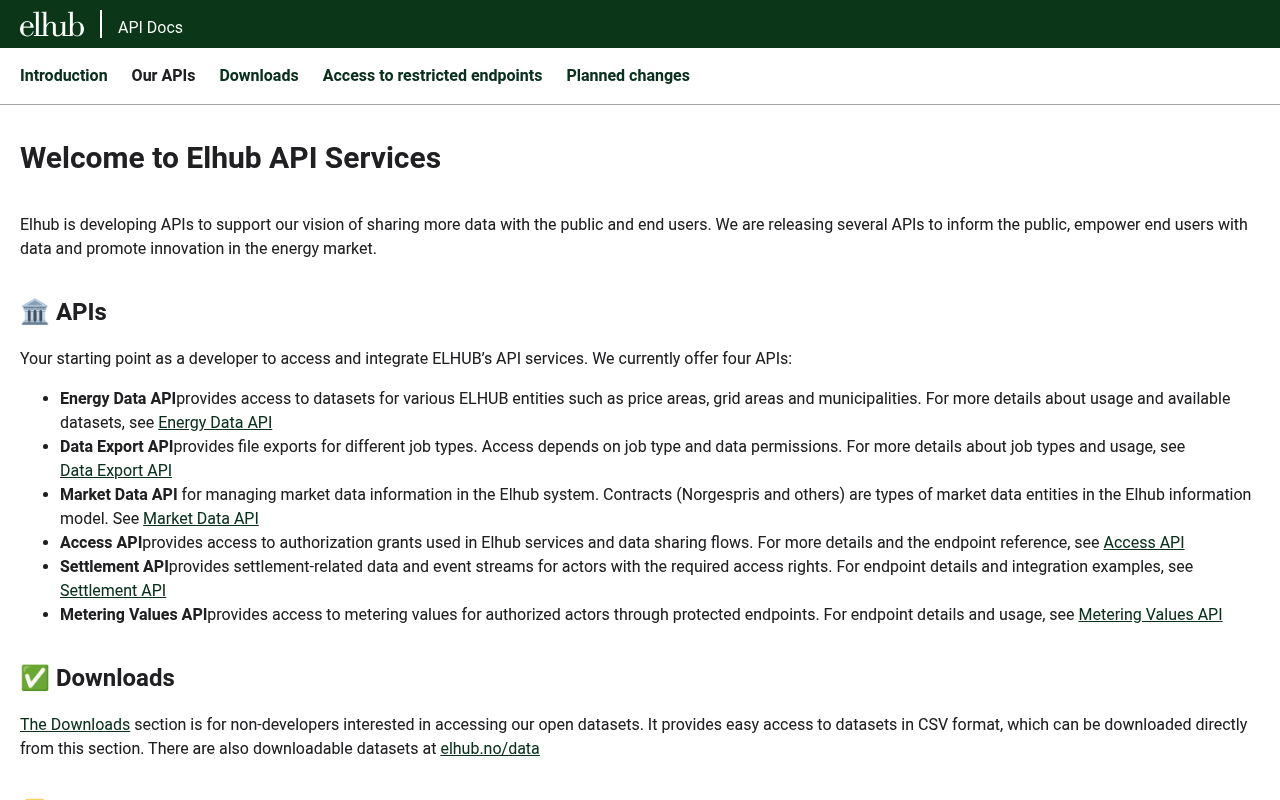Open the Metering Values API link
Screen dimensions: 1280x800
click(1150, 614)
